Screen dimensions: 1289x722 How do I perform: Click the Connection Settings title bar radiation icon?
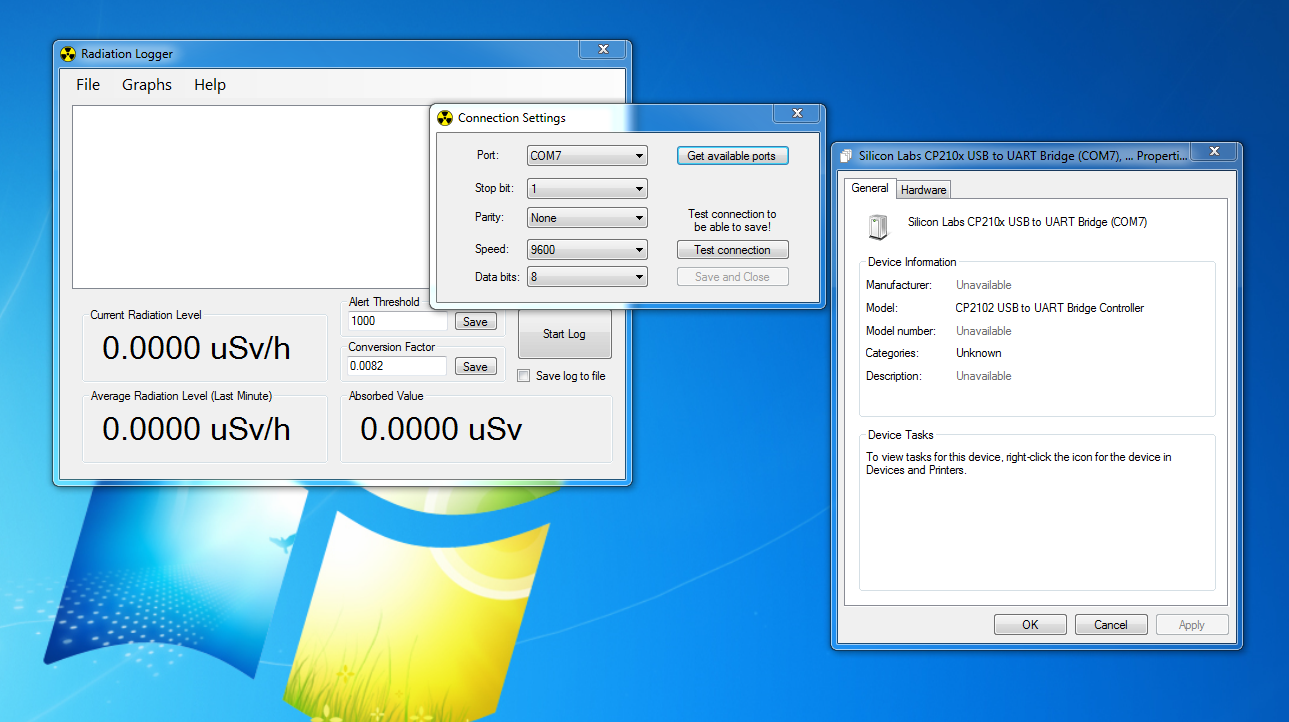[x=445, y=118]
